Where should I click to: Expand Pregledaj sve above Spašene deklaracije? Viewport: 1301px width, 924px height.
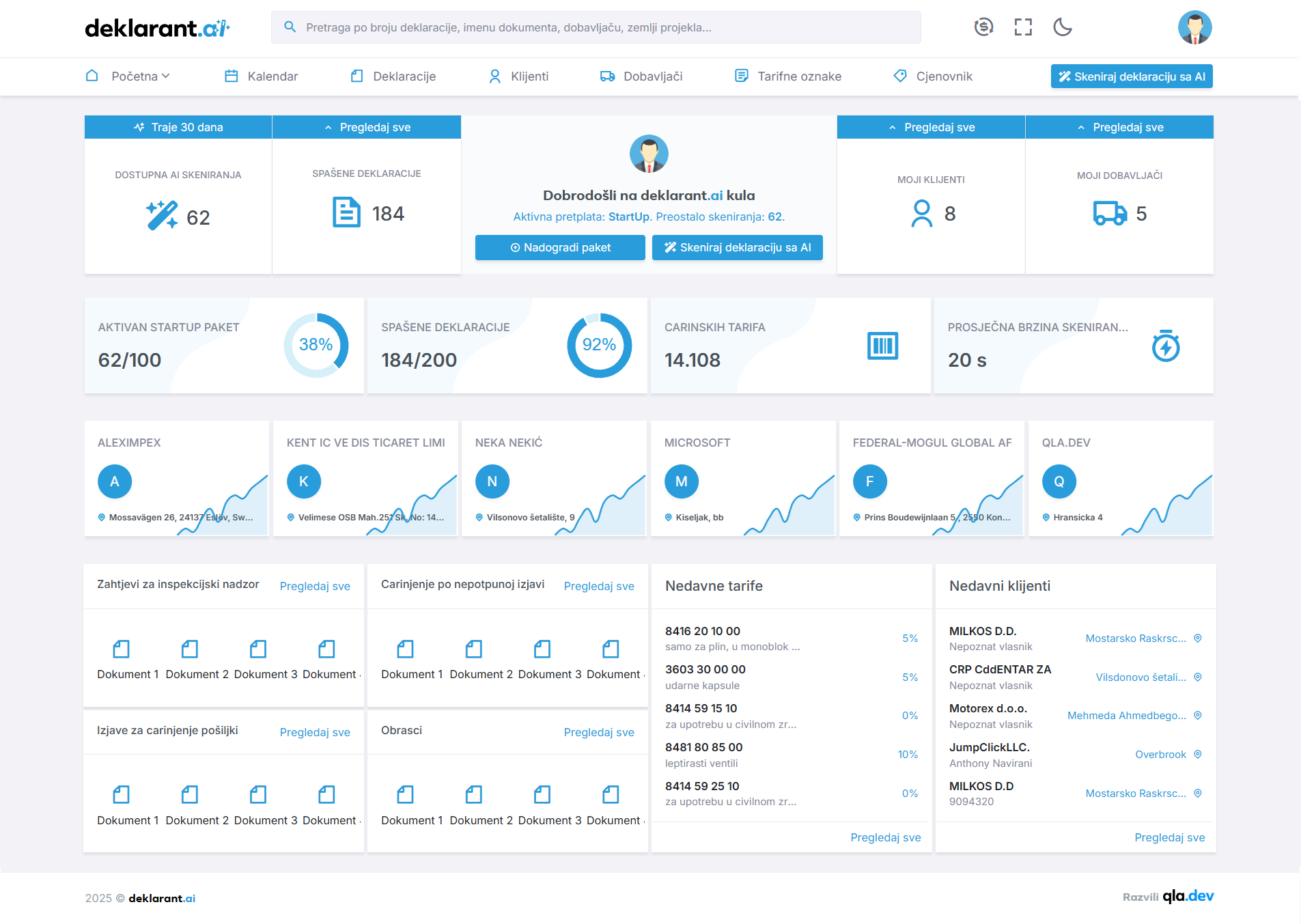click(367, 128)
